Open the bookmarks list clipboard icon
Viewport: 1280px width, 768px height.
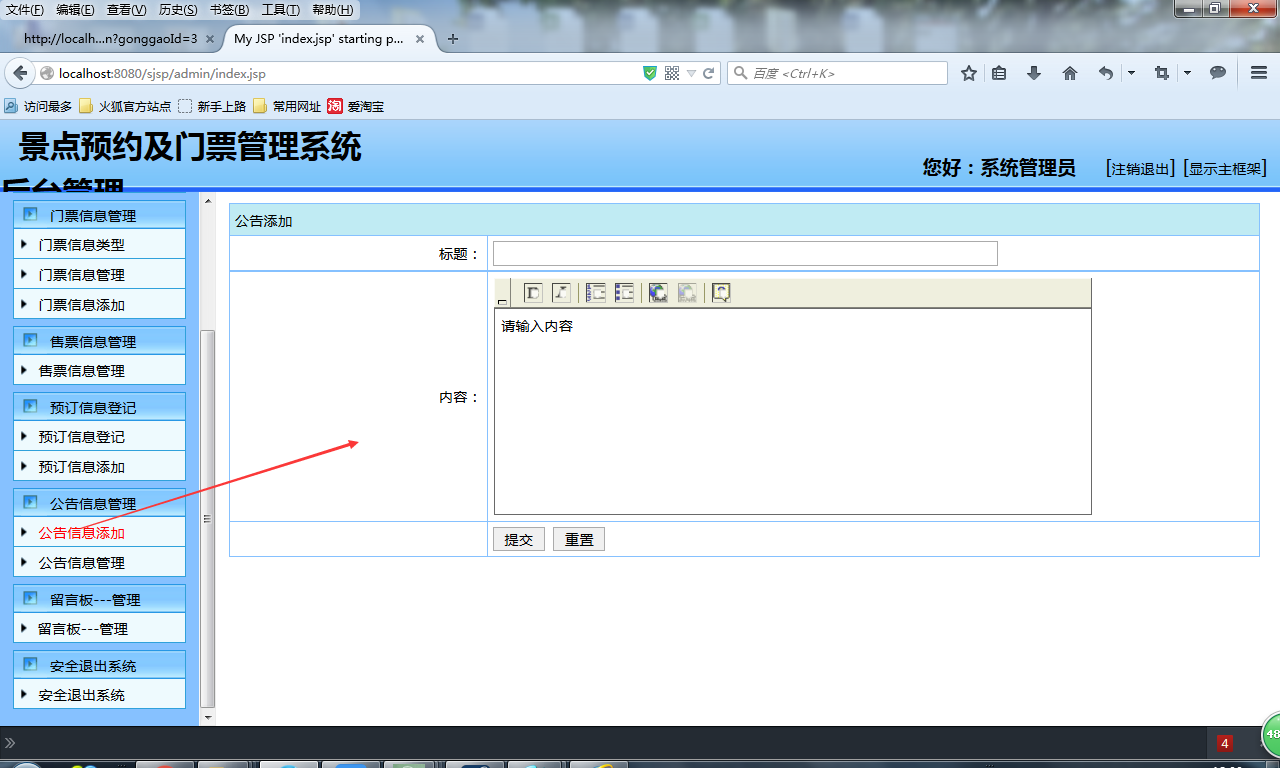point(999,73)
